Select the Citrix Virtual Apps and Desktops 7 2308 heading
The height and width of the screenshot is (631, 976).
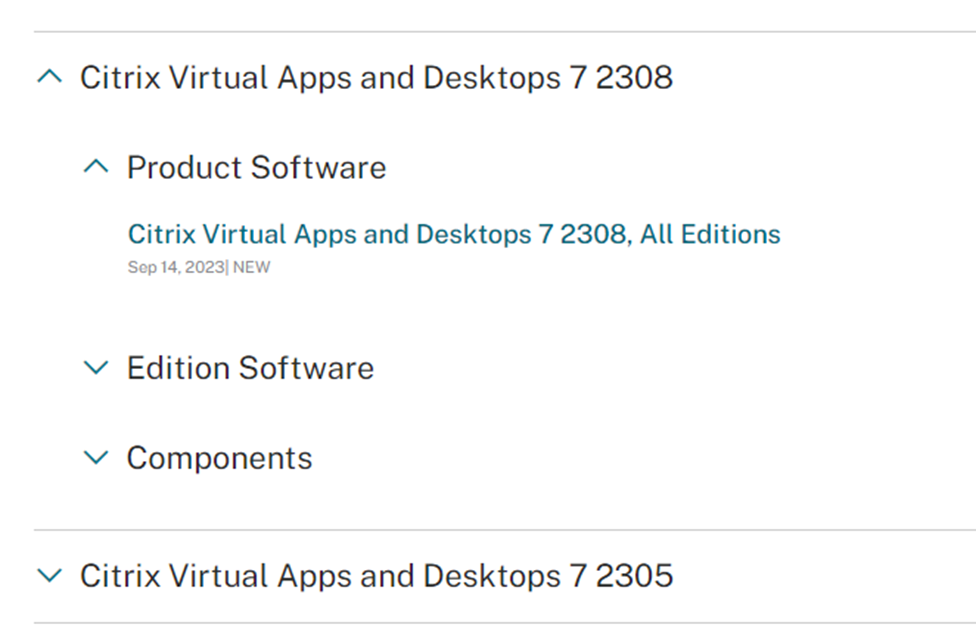376,77
